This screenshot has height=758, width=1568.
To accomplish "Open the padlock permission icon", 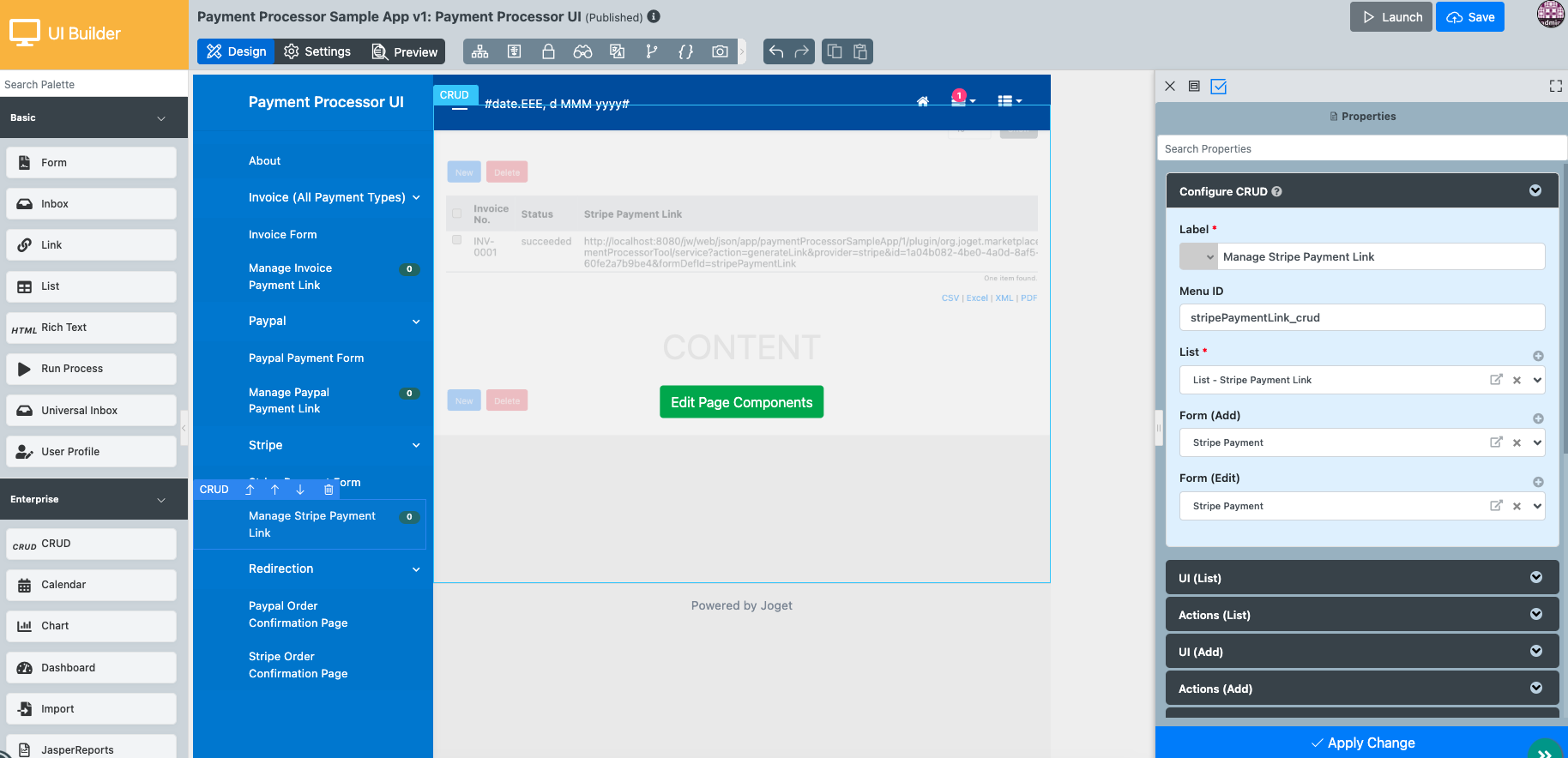I will 548,51.
